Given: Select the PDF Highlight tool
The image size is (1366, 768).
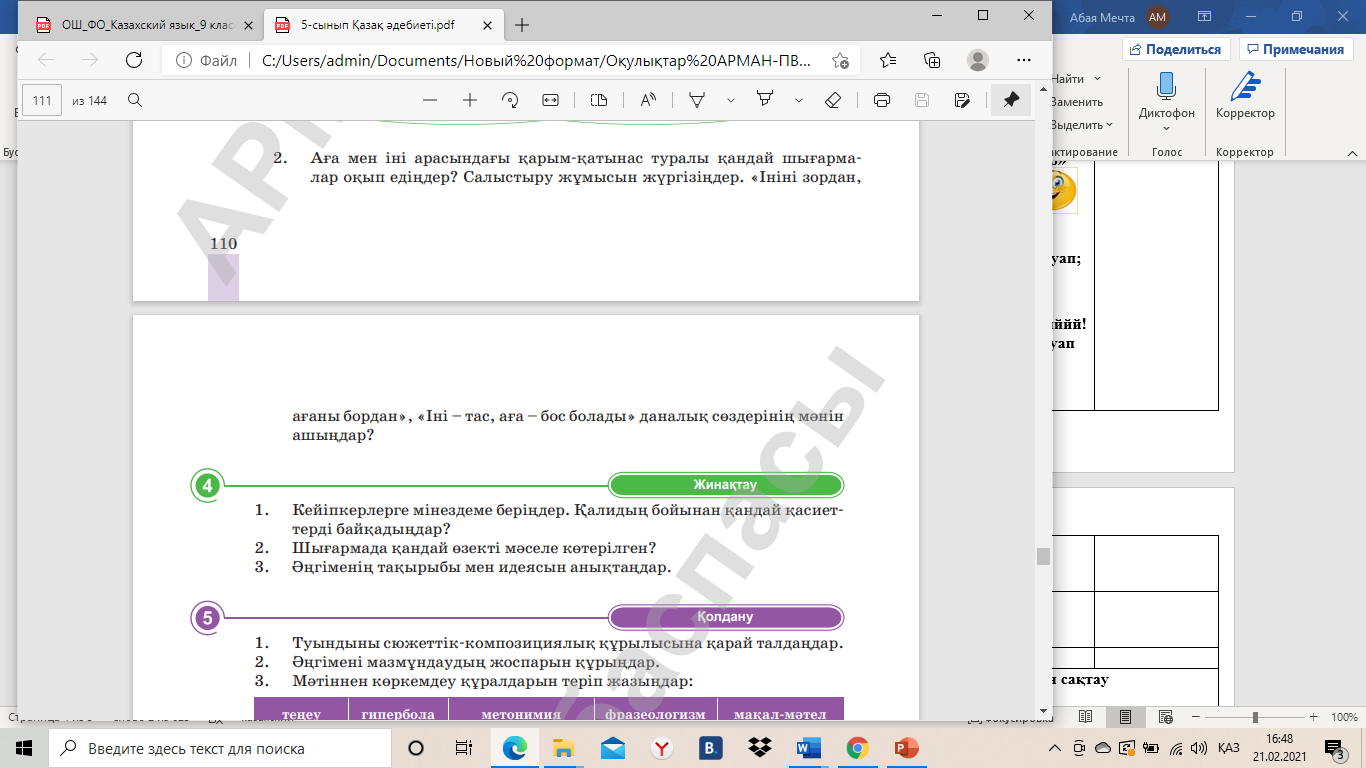Looking at the screenshot, I should [x=766, y=100].
